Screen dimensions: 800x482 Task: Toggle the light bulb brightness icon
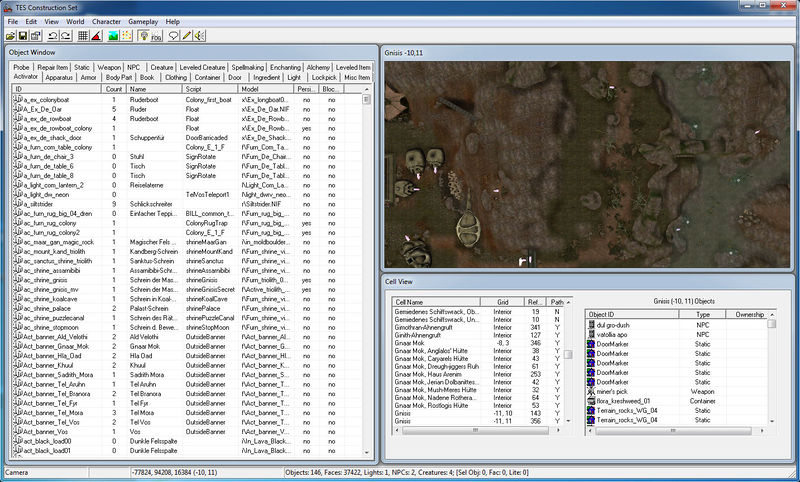point(143,36)
